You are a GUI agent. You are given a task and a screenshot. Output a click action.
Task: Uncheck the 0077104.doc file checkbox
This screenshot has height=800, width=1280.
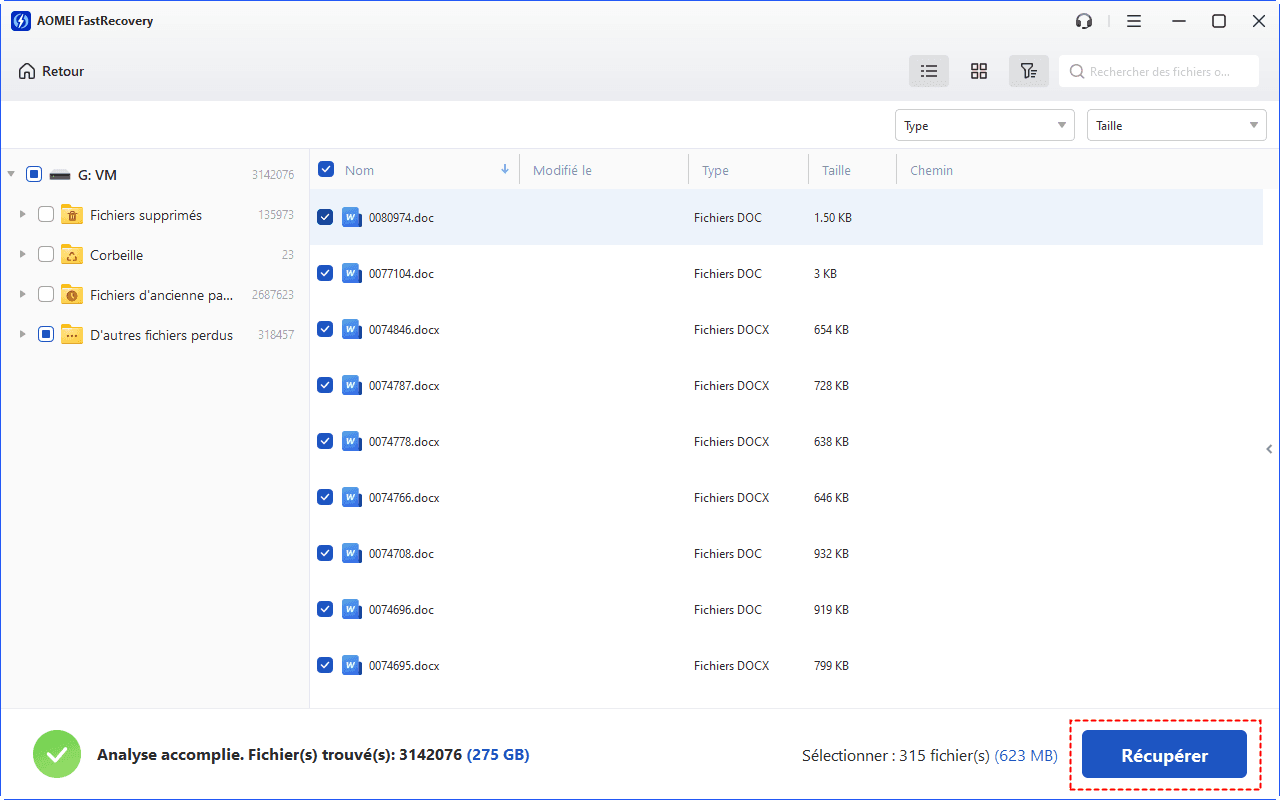point(325,273)
